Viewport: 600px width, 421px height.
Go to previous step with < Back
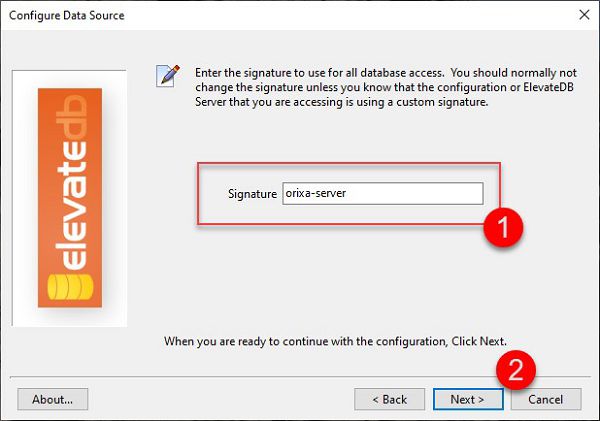[x=390, y=399]
